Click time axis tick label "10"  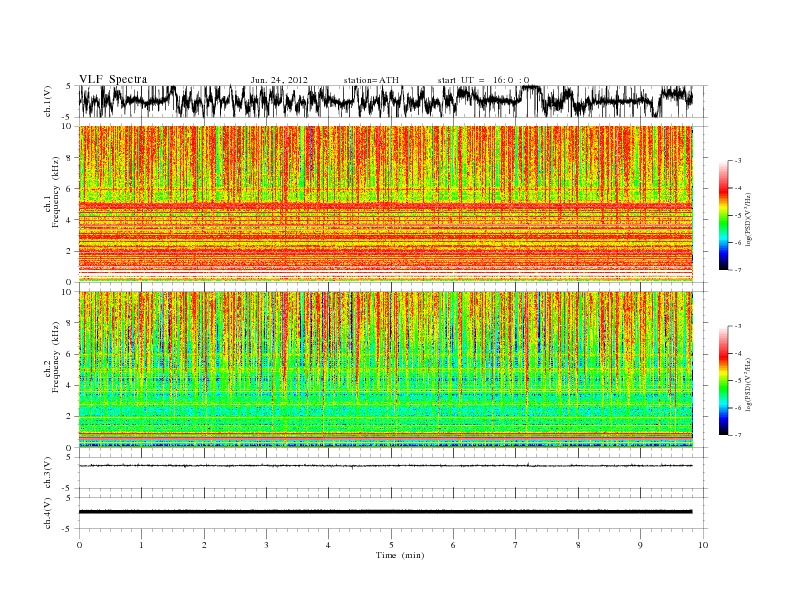pyautogui.click(x=703, y=545)
